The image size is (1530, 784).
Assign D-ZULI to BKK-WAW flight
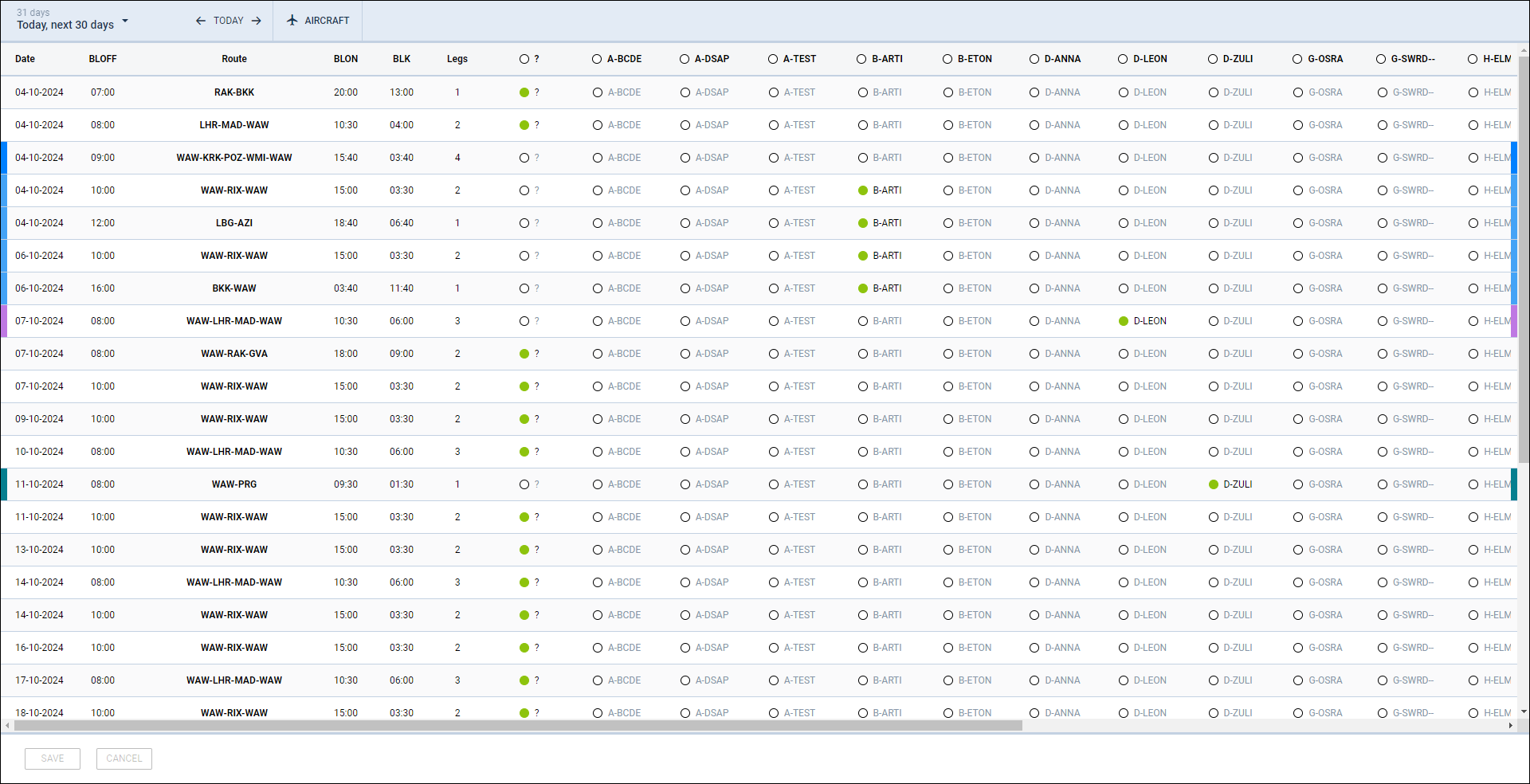[1214, 288]
